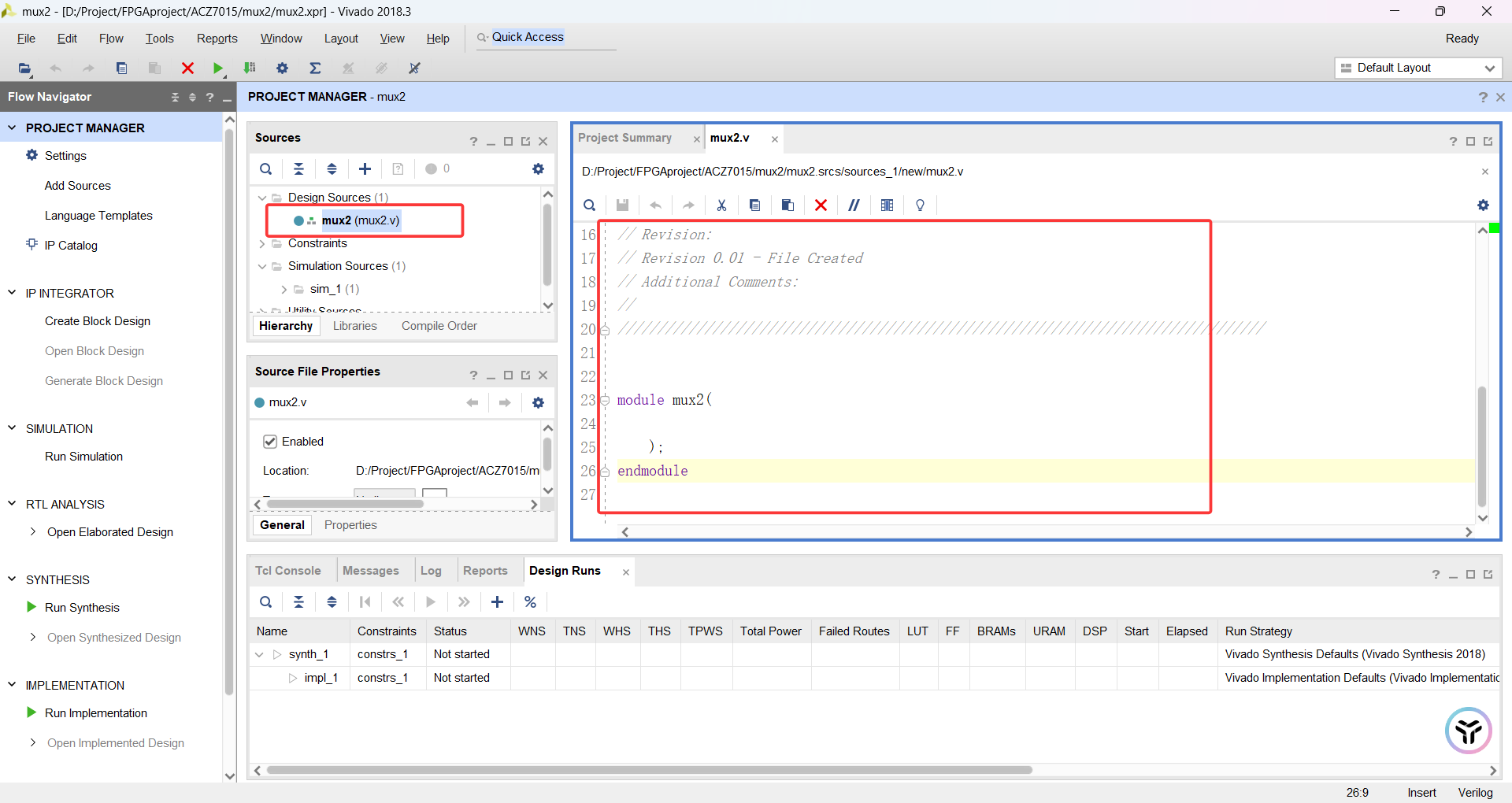
Task: Launch selected runs with play icon
Action: pos(431,602)
